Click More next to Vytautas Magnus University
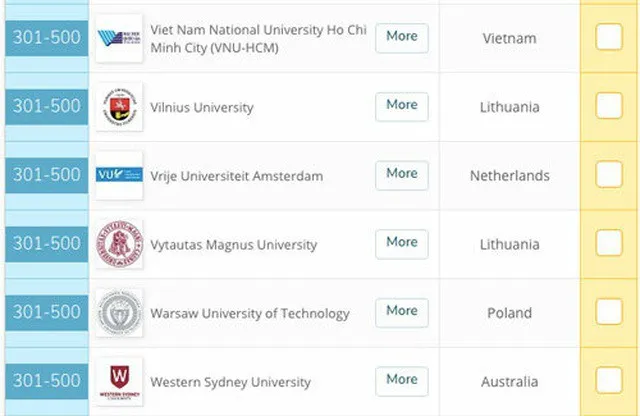The image size is (640, 416). click(402, 244)
